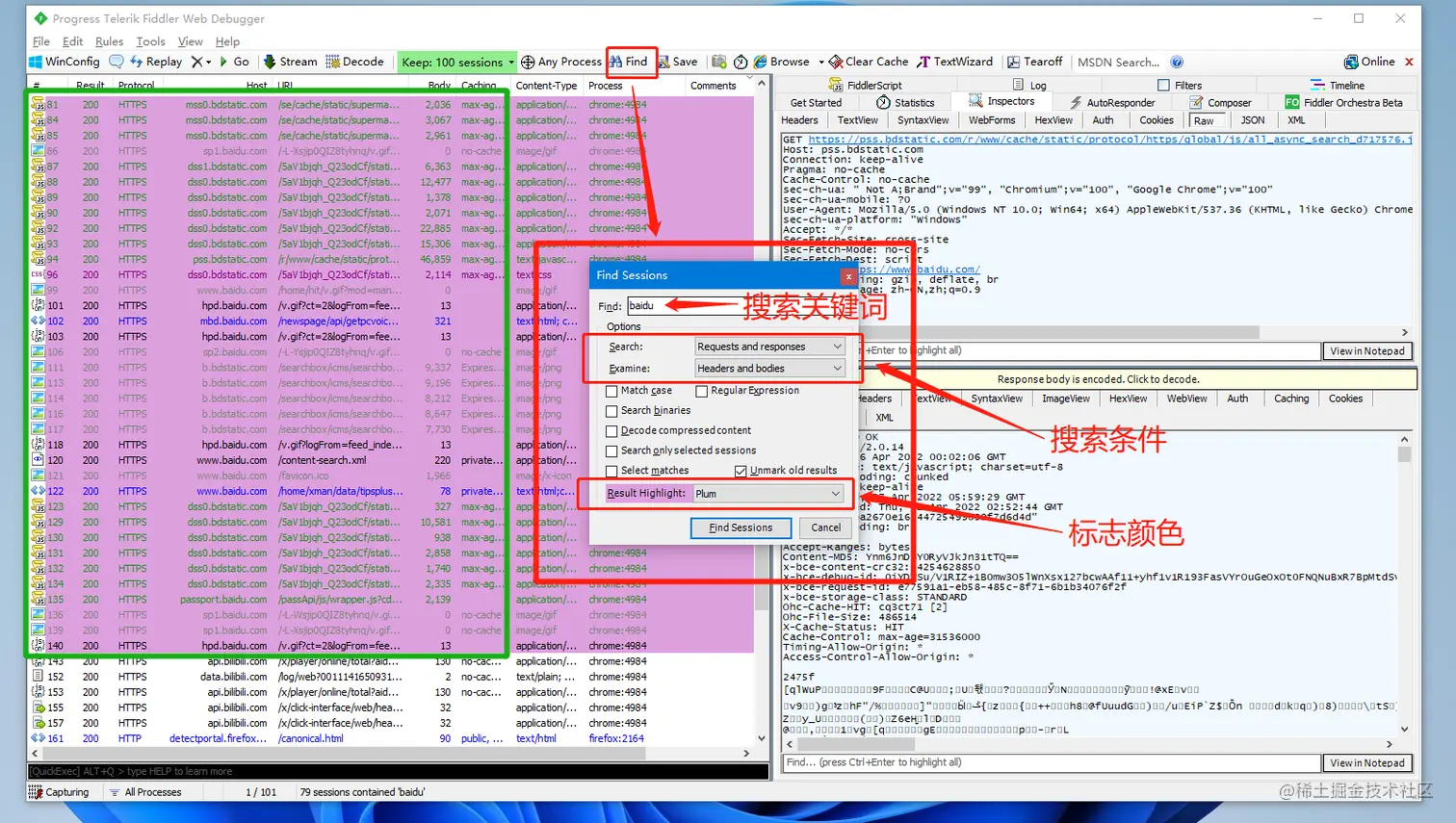
Task: Click the pss.bdstatic.com request URL link
Action: 1110,140
